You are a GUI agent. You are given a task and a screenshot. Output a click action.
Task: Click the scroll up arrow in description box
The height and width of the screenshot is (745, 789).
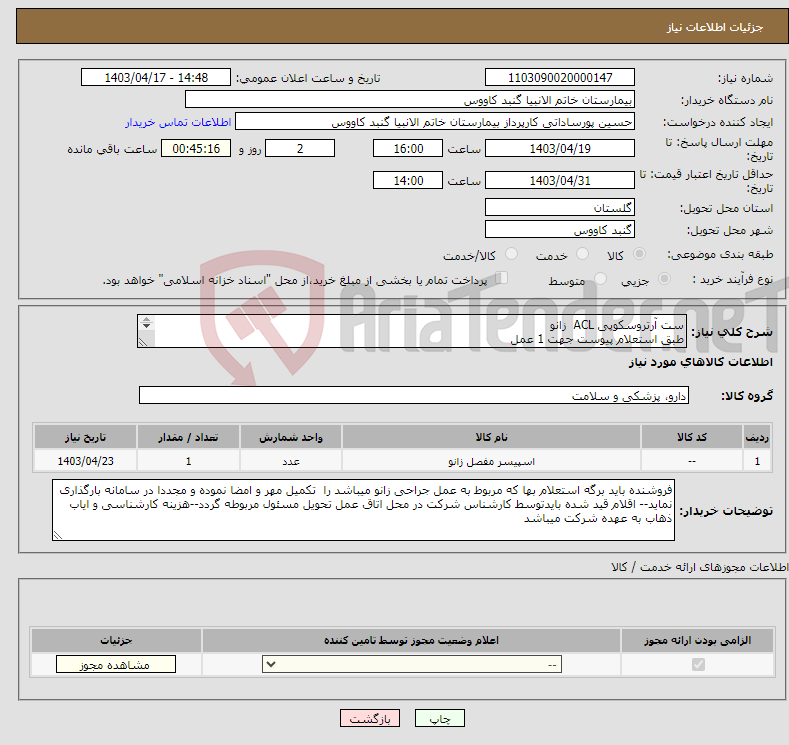(x=146, y=319)
